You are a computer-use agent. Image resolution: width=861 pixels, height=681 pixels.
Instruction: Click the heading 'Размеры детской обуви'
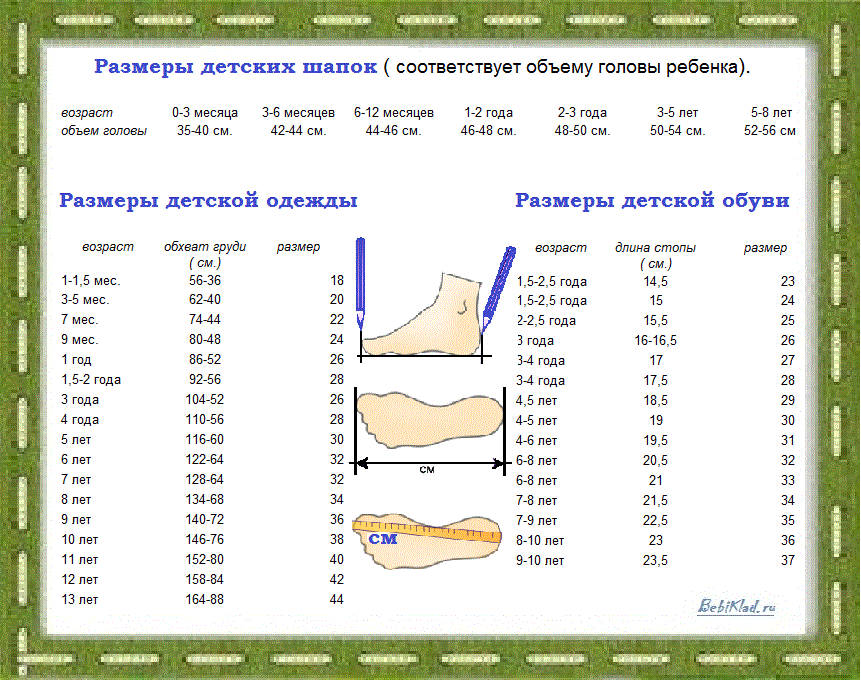tap(652, 200)
